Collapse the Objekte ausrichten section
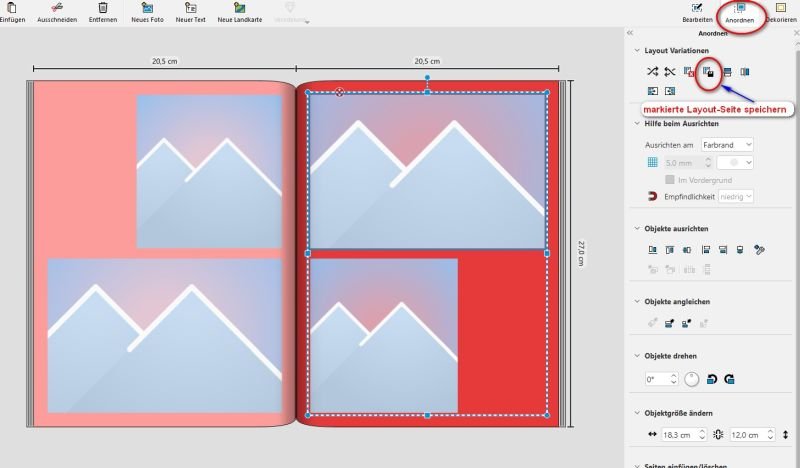 (637, 229)
